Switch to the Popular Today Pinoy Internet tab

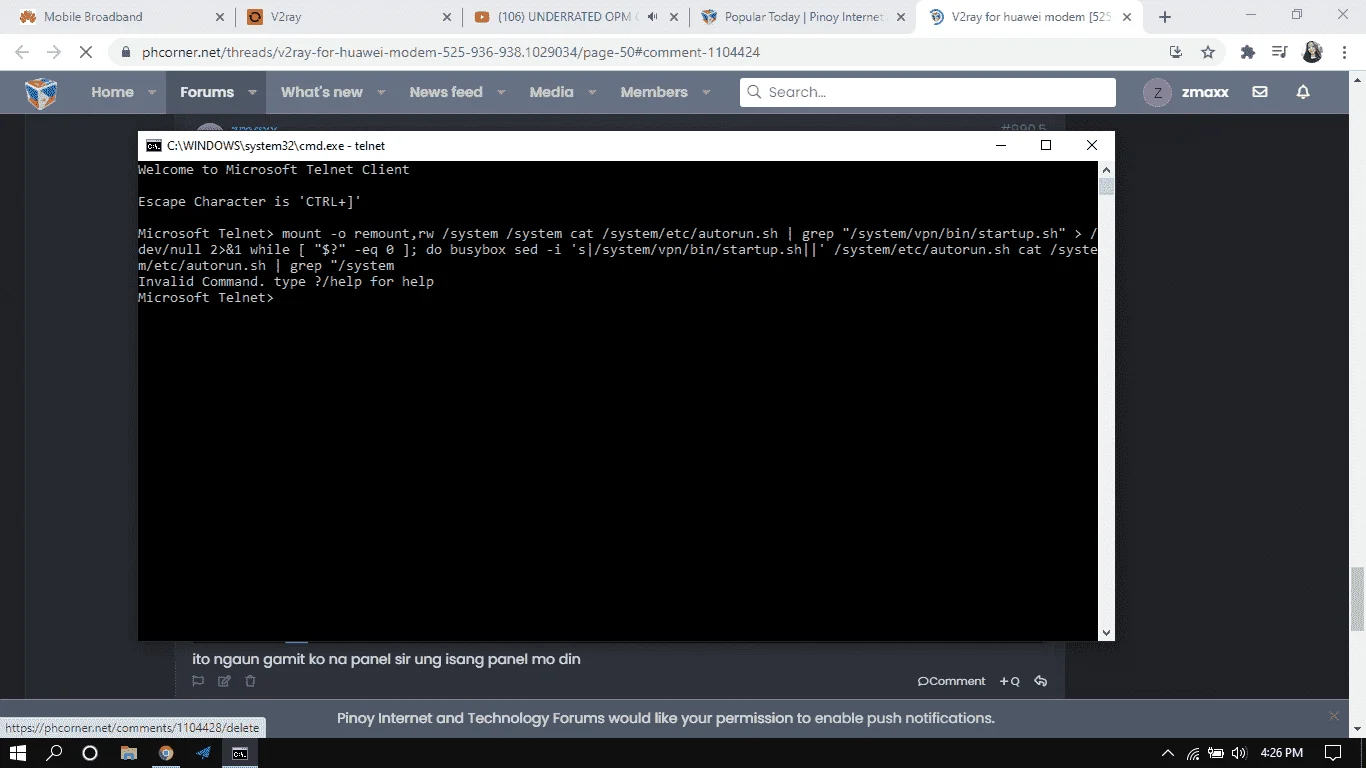click(803, 17)
